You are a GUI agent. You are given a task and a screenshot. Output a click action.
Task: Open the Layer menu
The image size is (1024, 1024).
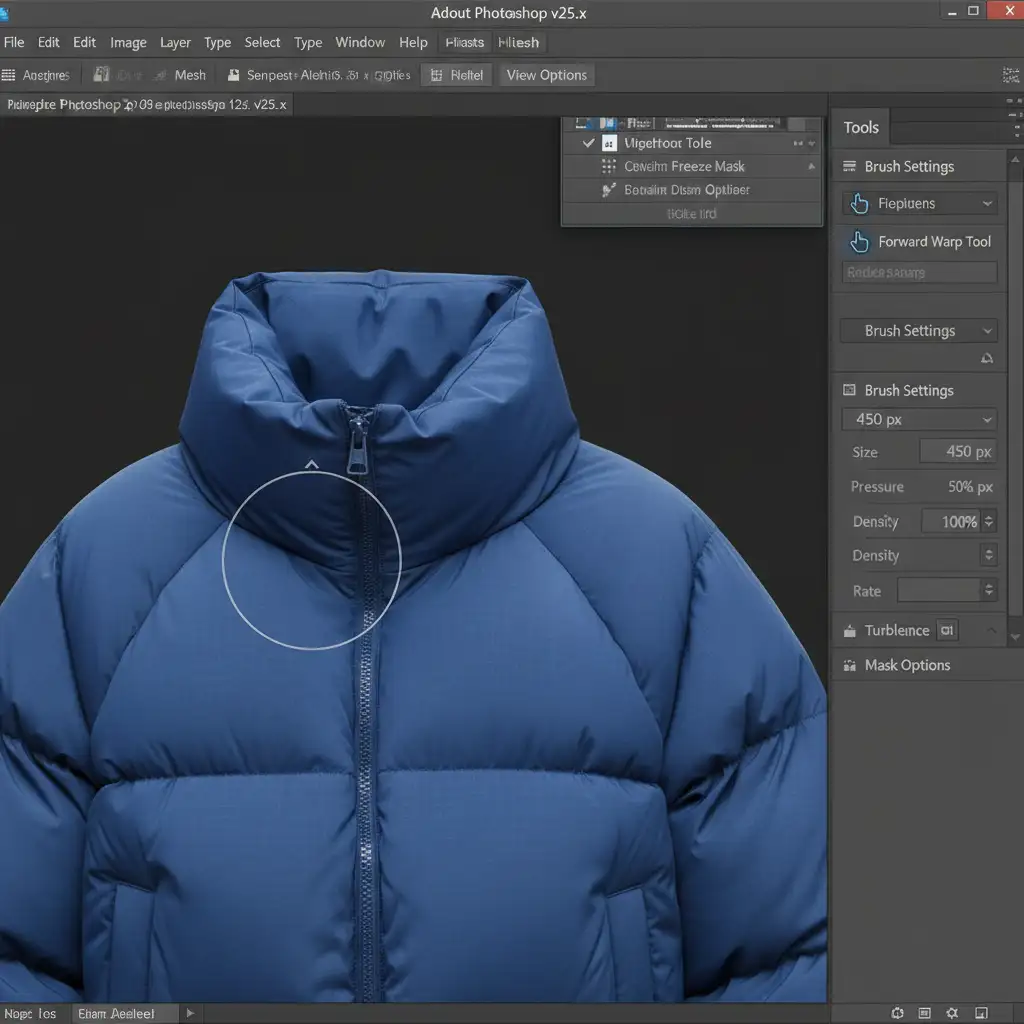point(175,43)
